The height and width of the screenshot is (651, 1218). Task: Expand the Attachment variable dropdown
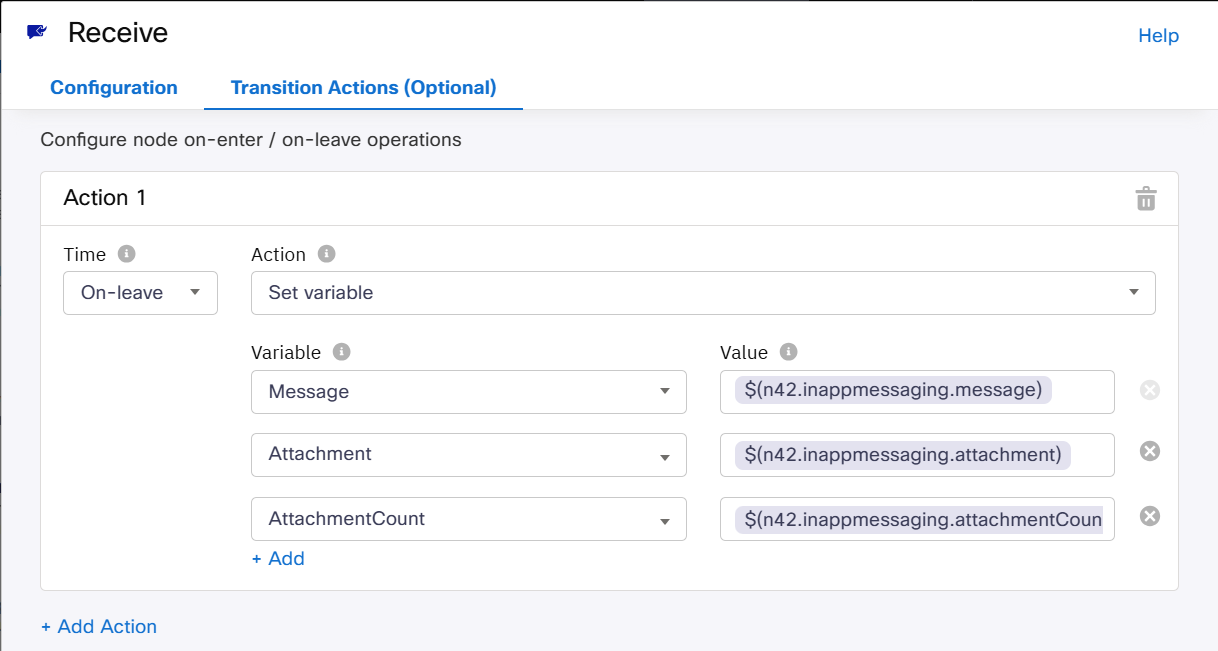468,454
